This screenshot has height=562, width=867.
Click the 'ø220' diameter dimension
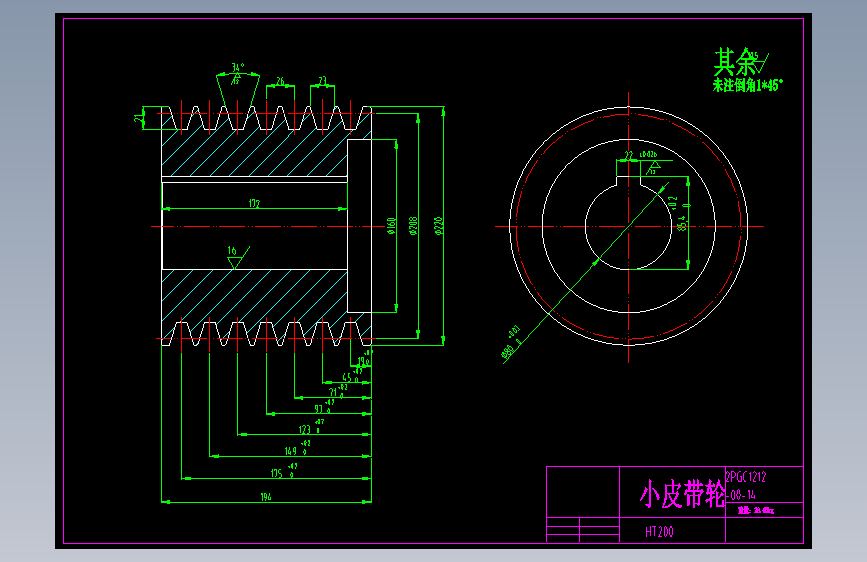[x=438, y=226]
